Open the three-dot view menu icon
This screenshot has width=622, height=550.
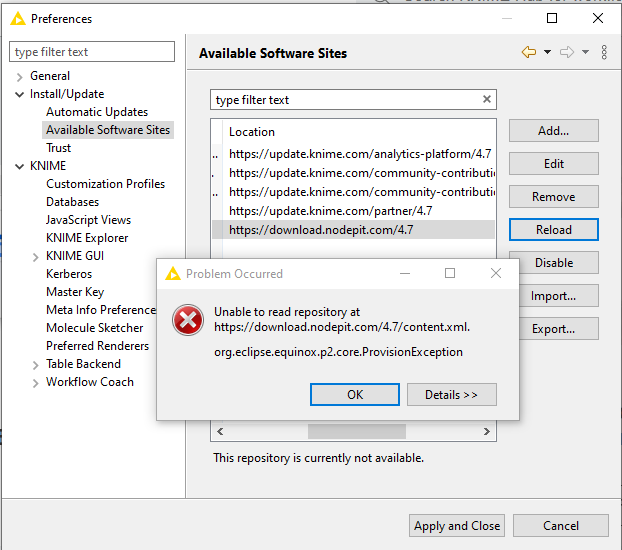click(604, 52)
